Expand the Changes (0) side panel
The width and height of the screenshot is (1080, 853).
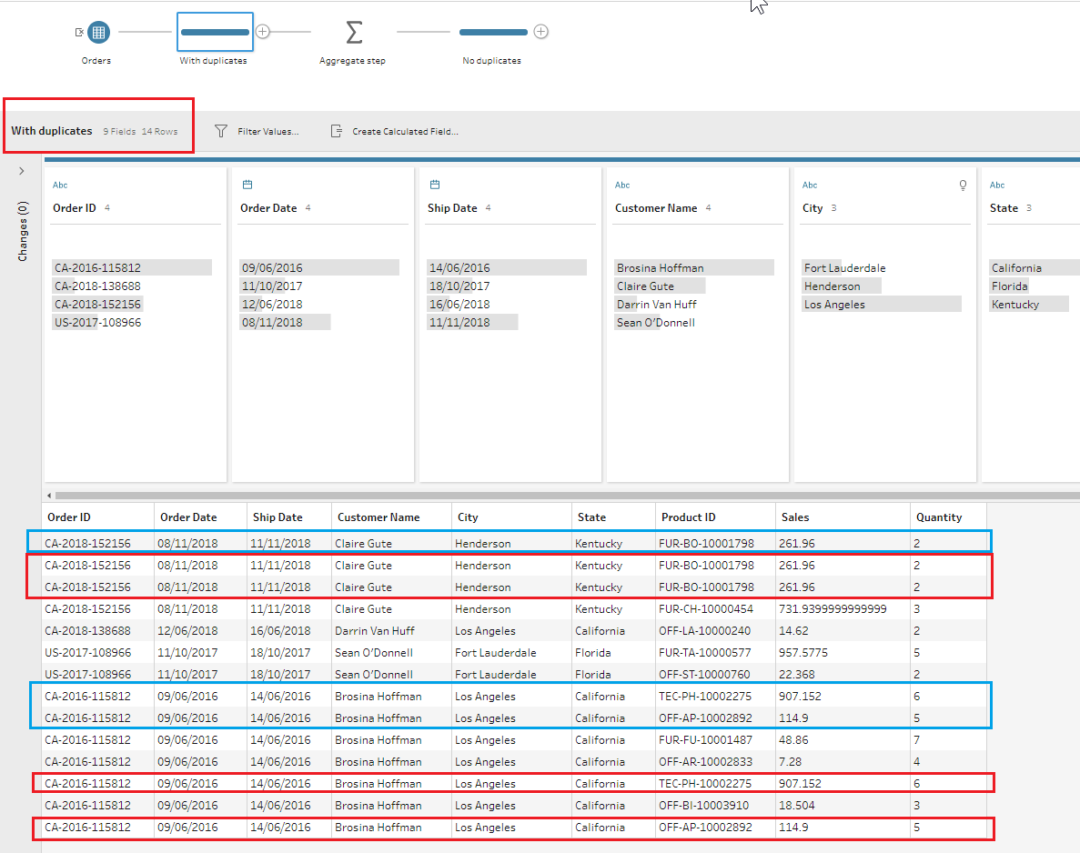[21, 170]
